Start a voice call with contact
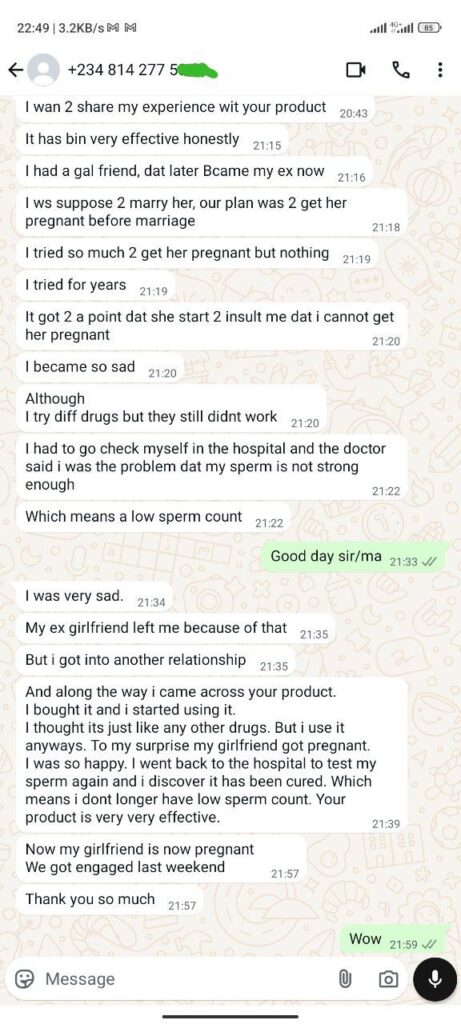Screen dimensions: 461x1024 coord(400,69)
